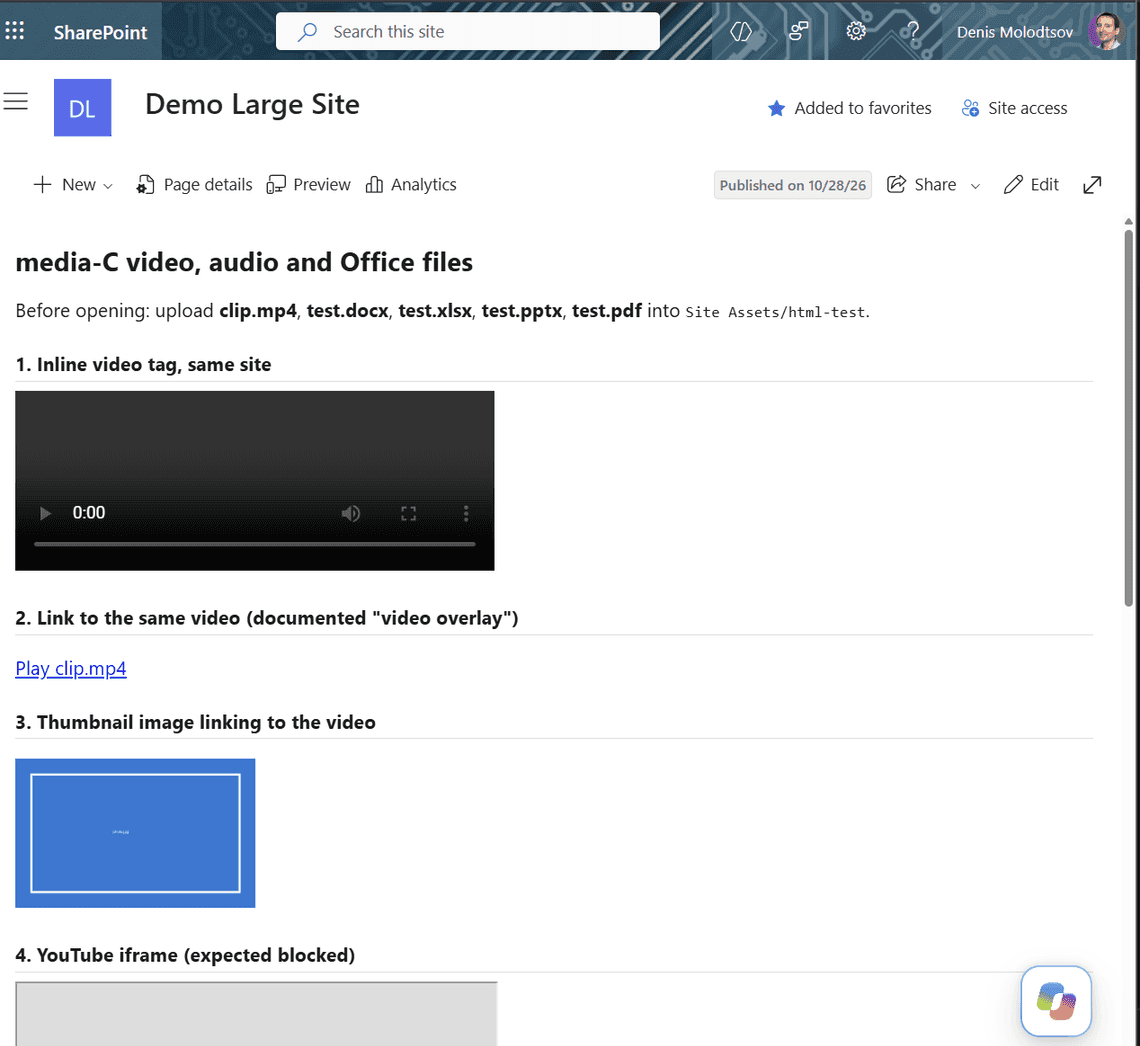Open page Preview
Image resolution: width=1140 pixels, height=1046 pixels.
(x=308, y=185)
